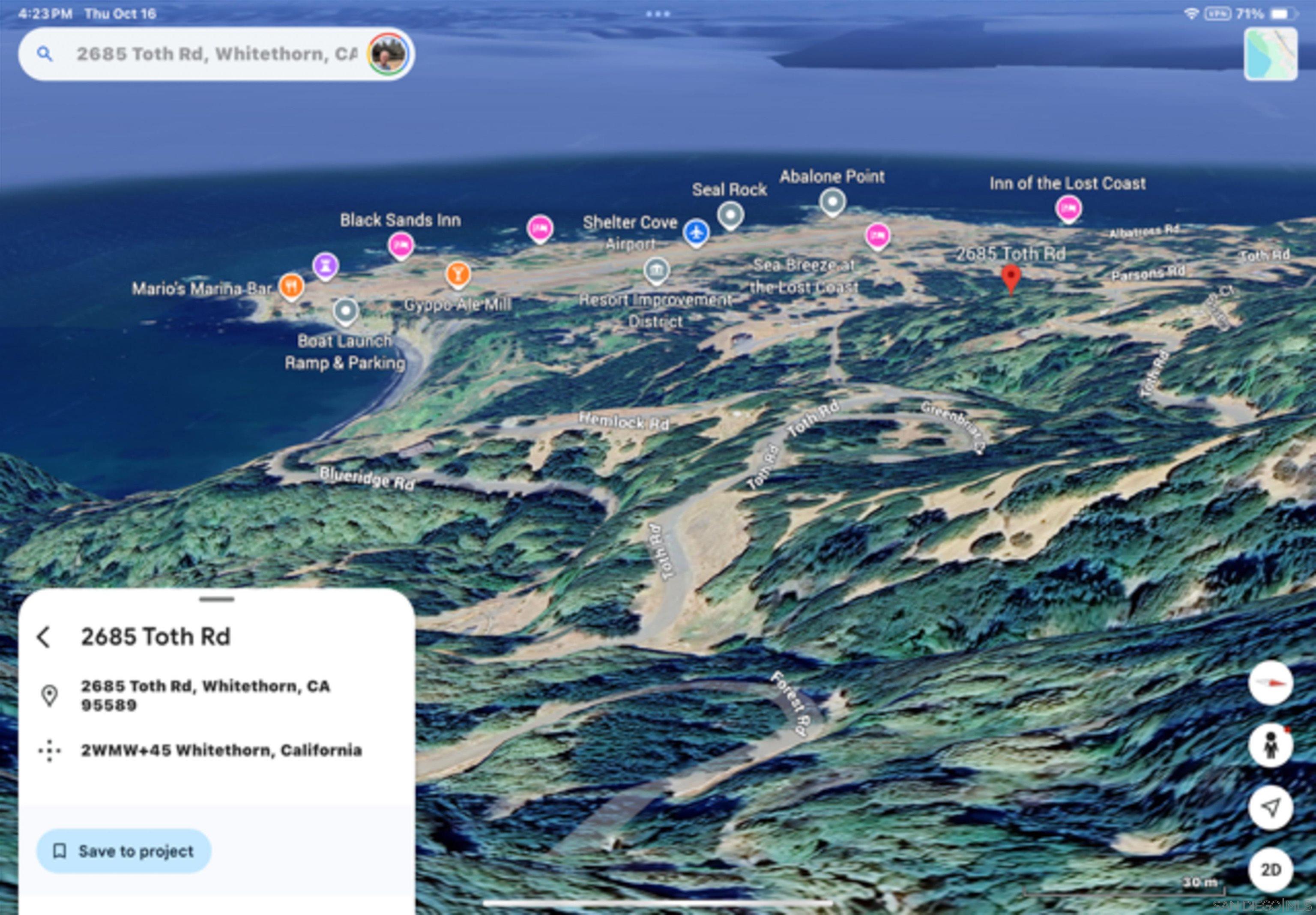Click the Save to project button
Viewport: 1316px width, 915px height.
click(x=124, y=851)
